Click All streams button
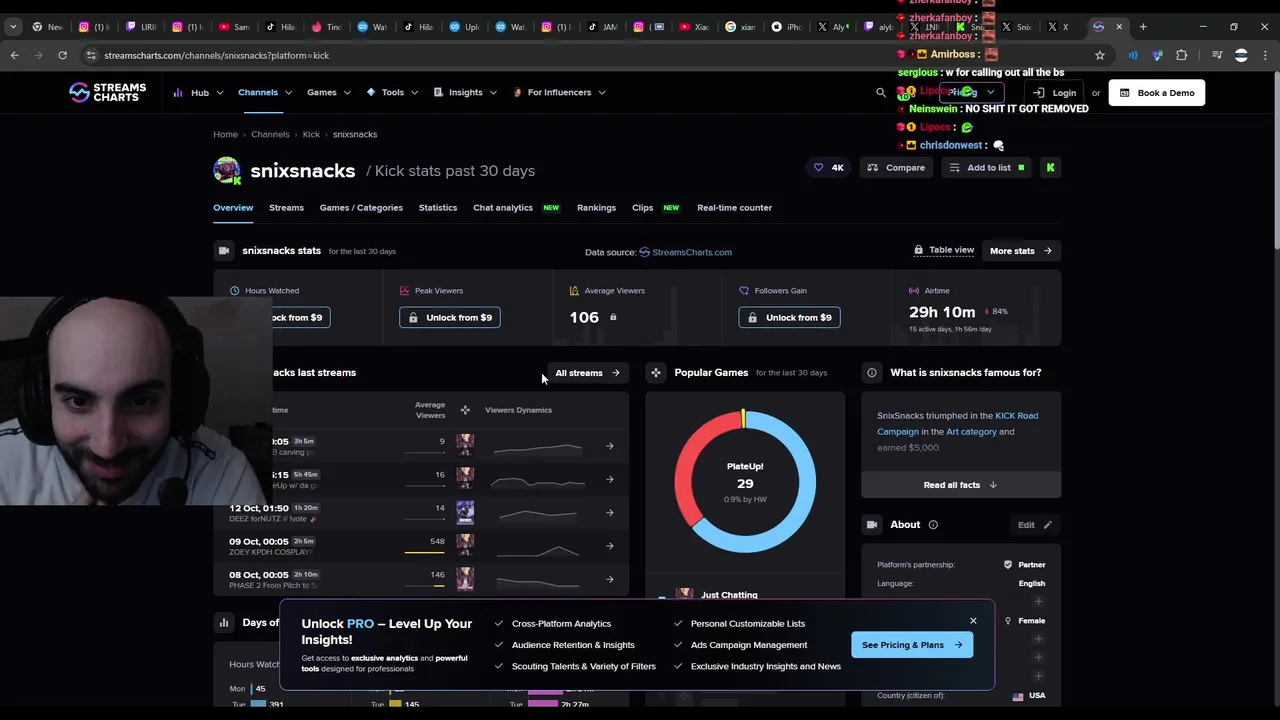Screen dimensions: 1280x720 tap(588, 373)
